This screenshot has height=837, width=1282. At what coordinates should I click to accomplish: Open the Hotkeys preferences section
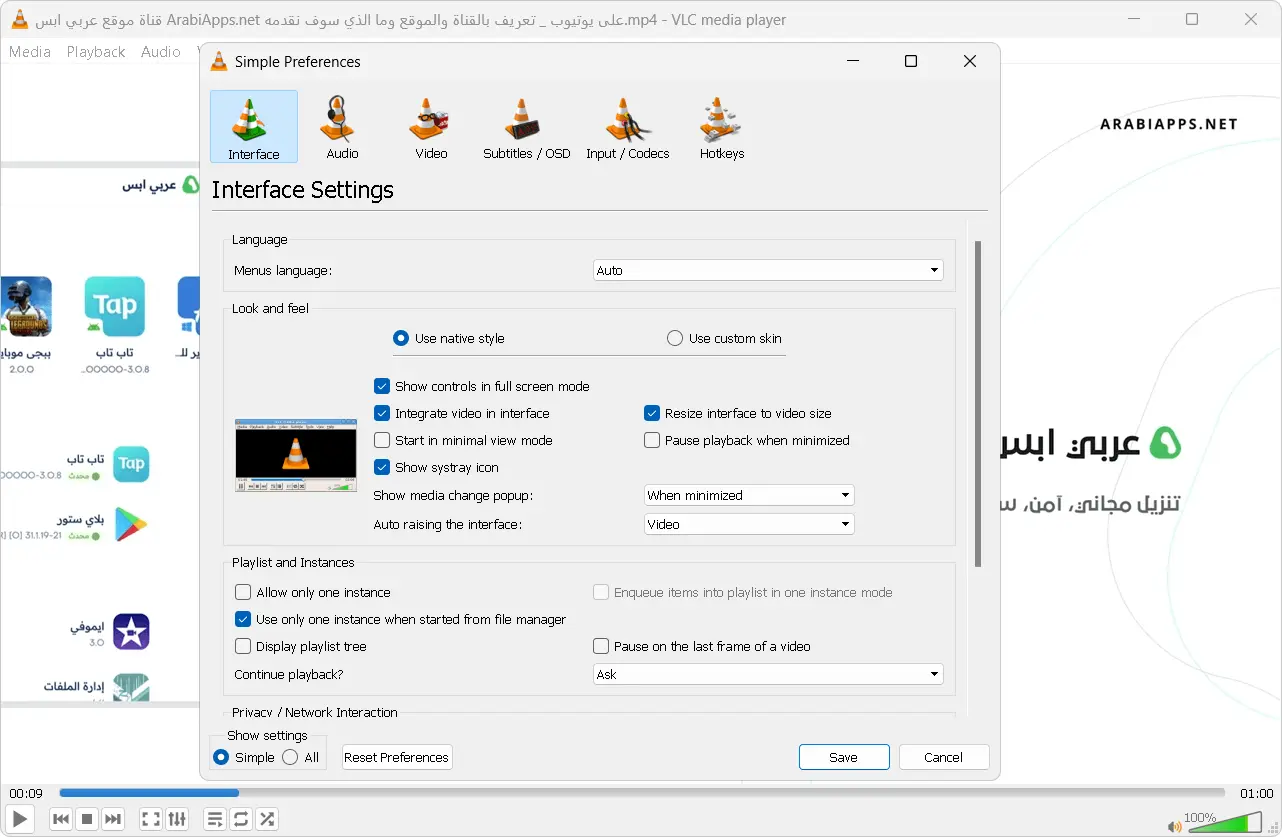pos(721,126)
